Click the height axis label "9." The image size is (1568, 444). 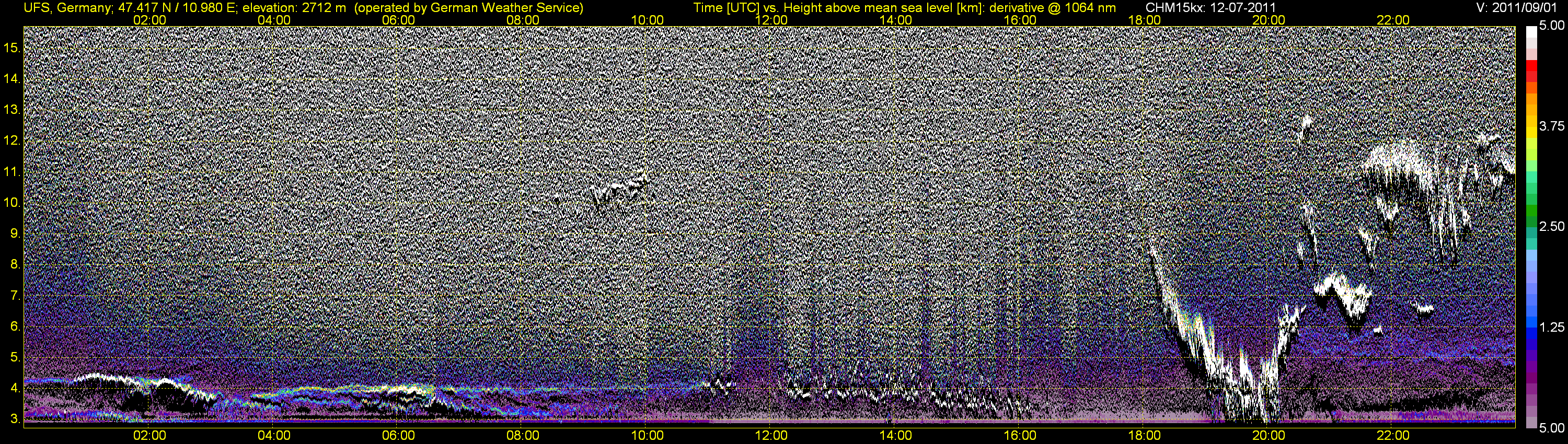click(15, 234)
